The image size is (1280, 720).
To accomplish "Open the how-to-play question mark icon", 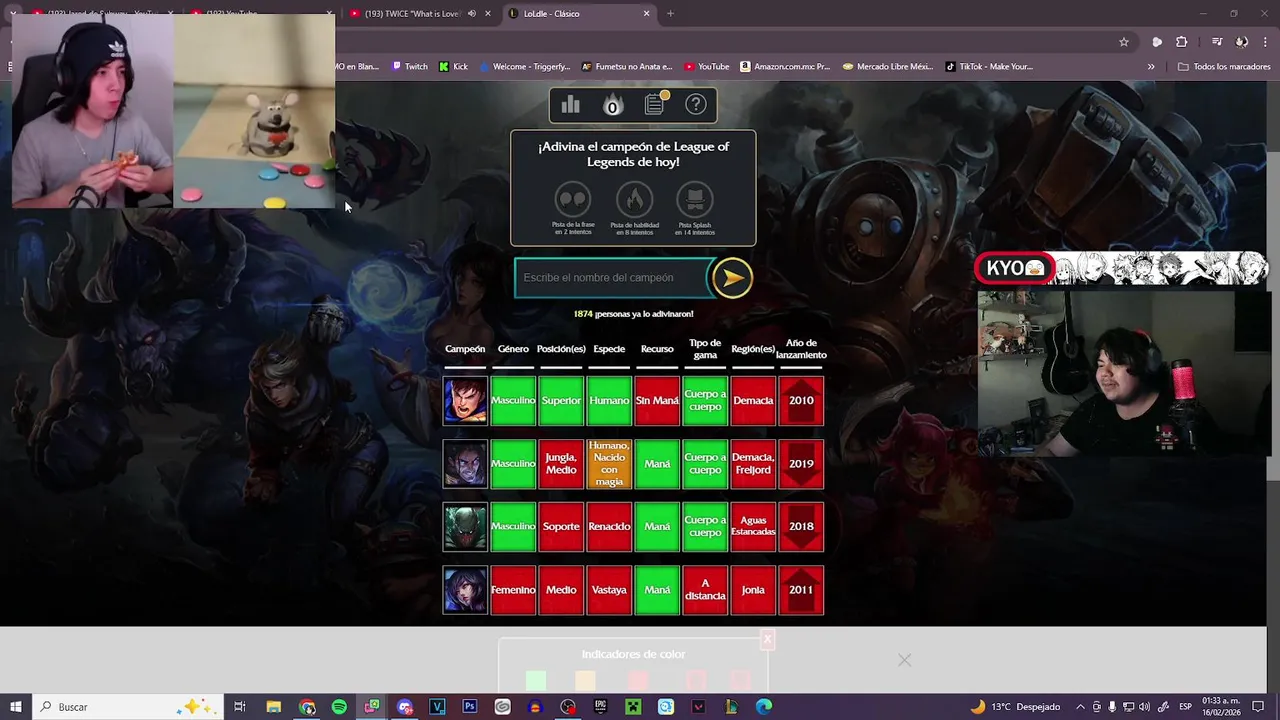I will click(696, 105).
